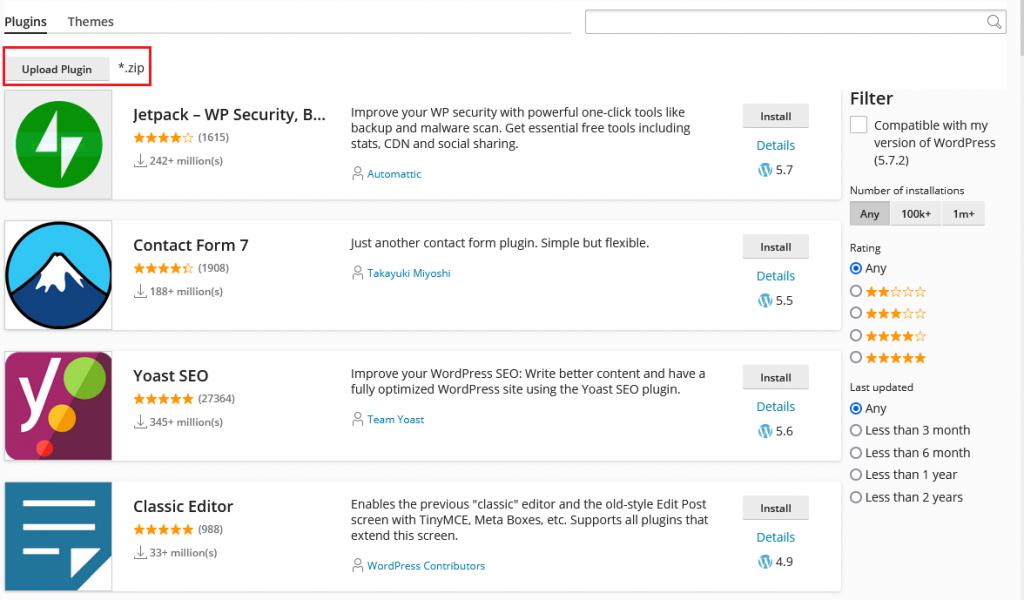Click the search magnifier icon
Viewport: 1024px width, 600px height.
coord(993,22)
